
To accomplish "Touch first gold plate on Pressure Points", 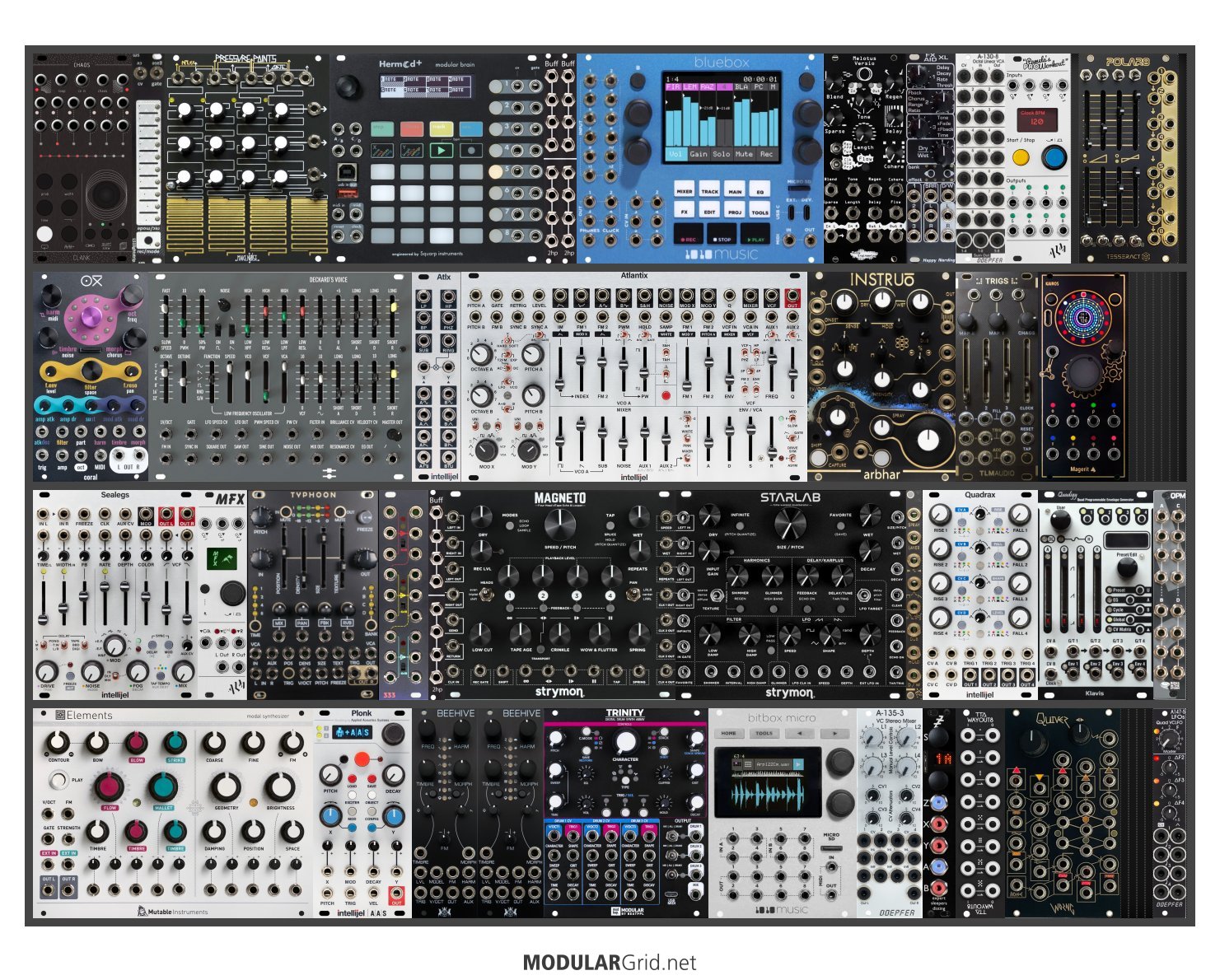I will tap(185, 227).
